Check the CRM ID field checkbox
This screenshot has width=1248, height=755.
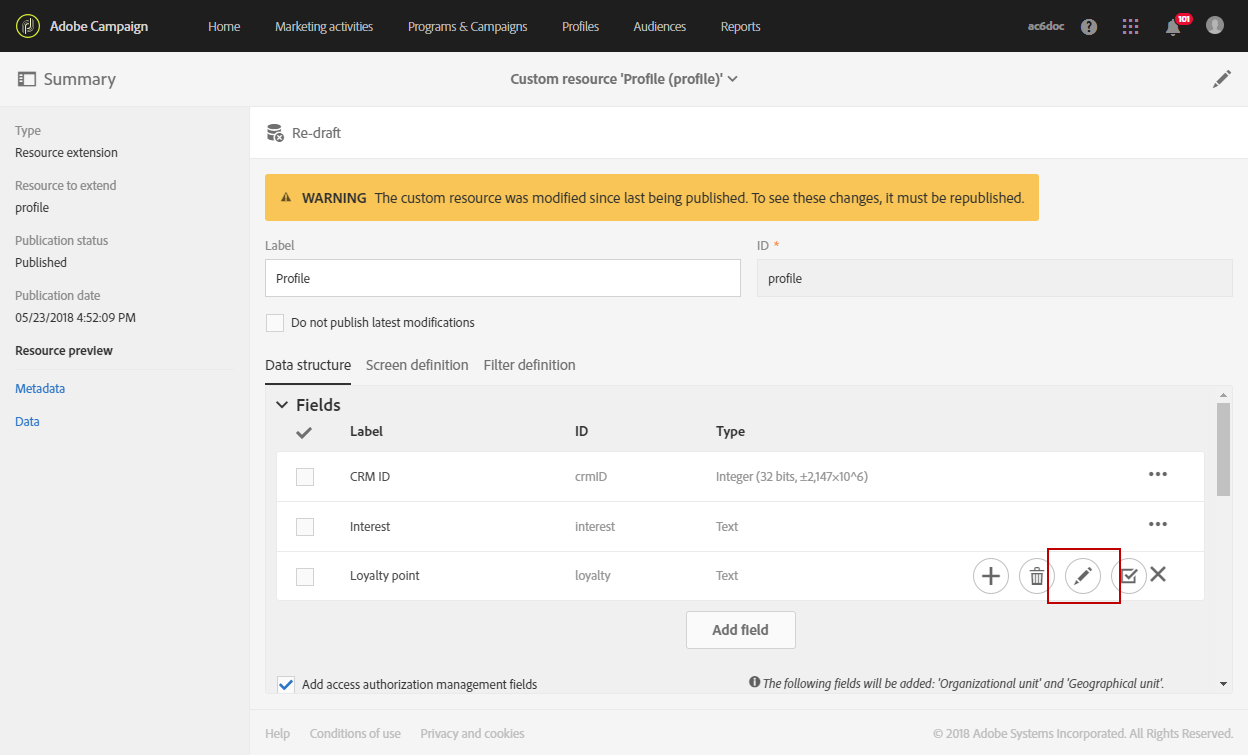click(x=305, y=477)
